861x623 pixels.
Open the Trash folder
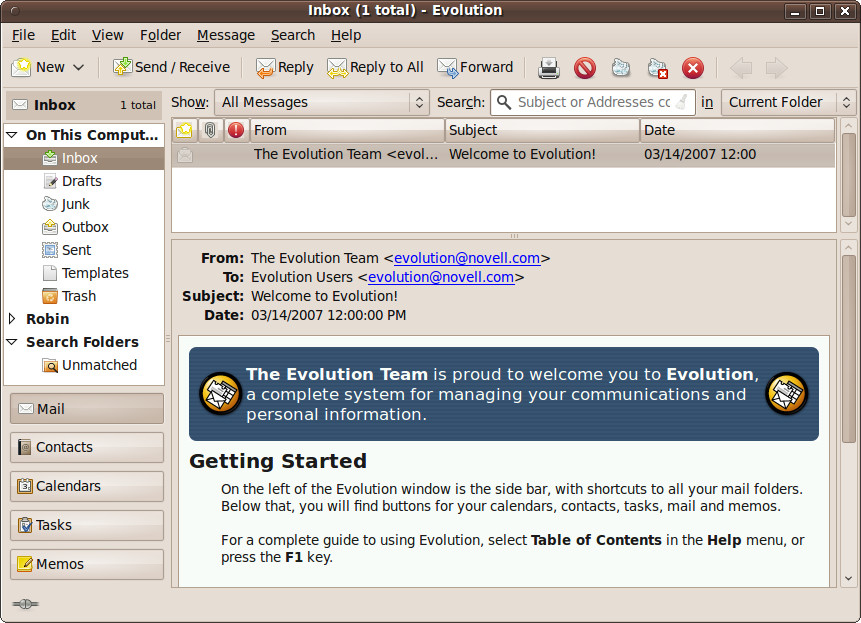click(x=77, y=295)
